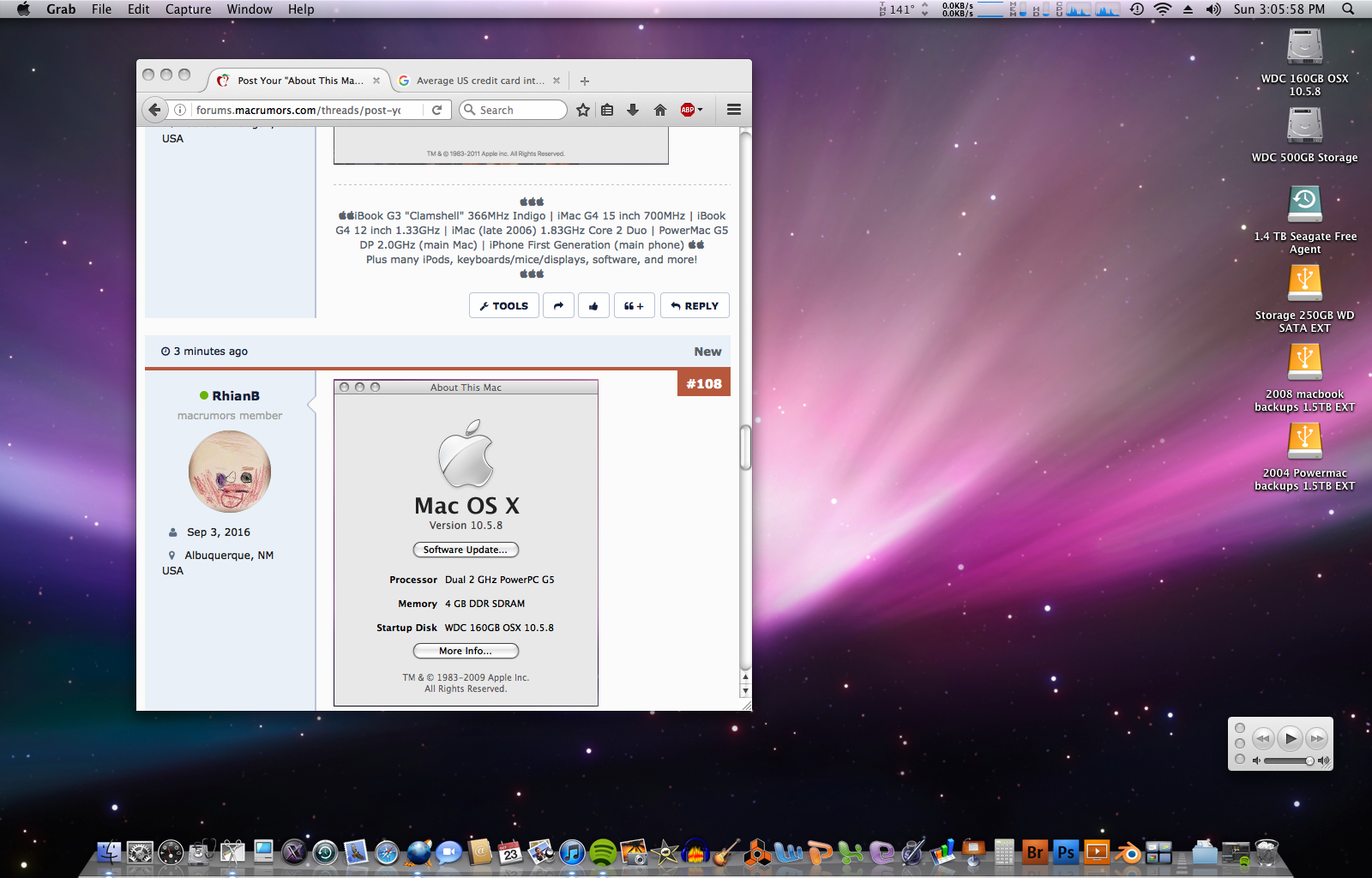Go to the browser home page icon
The width and height of the screenshot is (1372, 878).
[x=659, y=110]
